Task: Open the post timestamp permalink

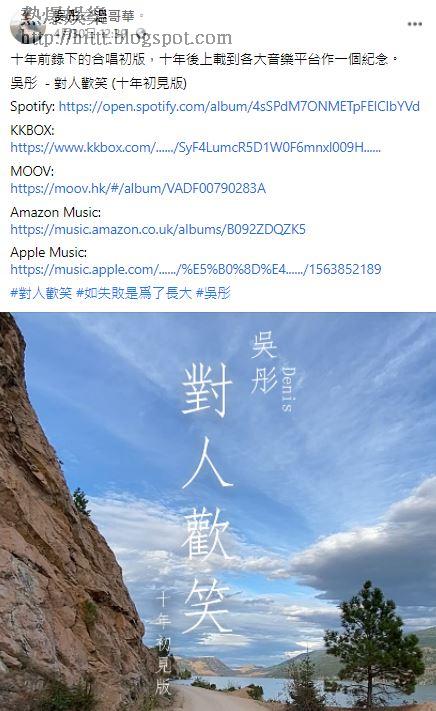Action: (93, 33)
